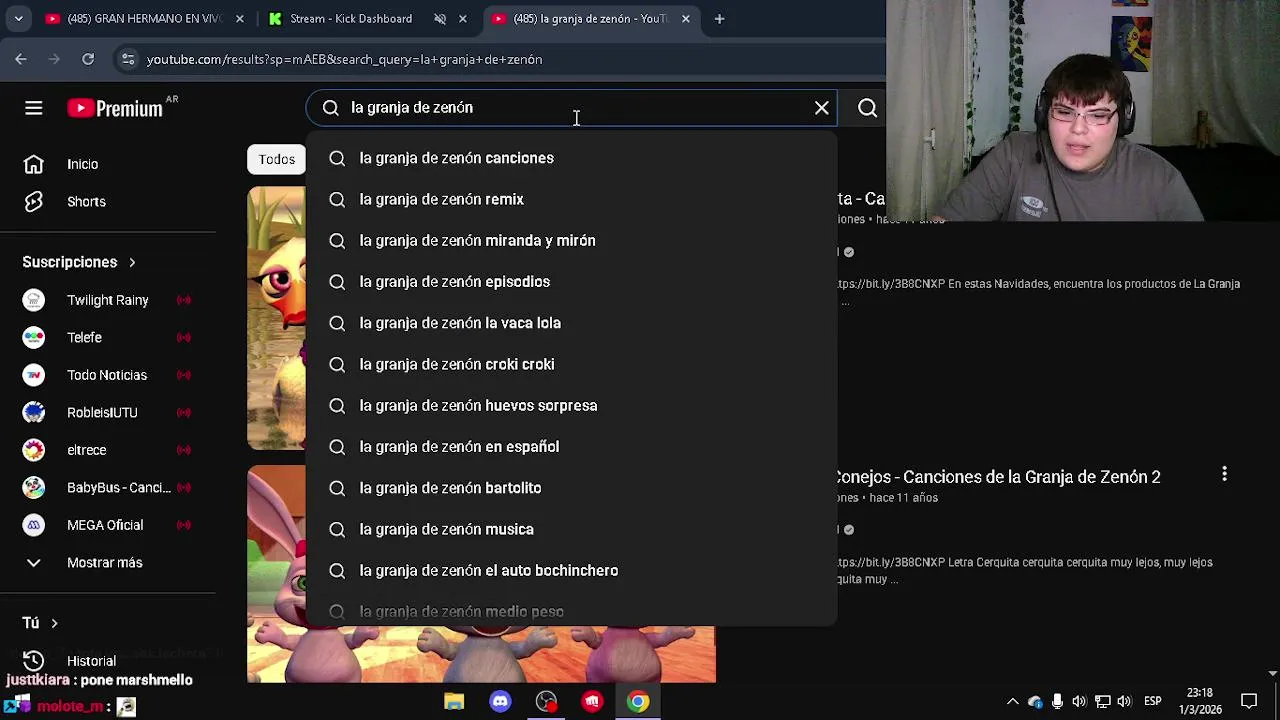Pick suggestion 'la granja de zenón remix'
The height and width of the screenshot is (720, 1280).
[x=571, y=199]
